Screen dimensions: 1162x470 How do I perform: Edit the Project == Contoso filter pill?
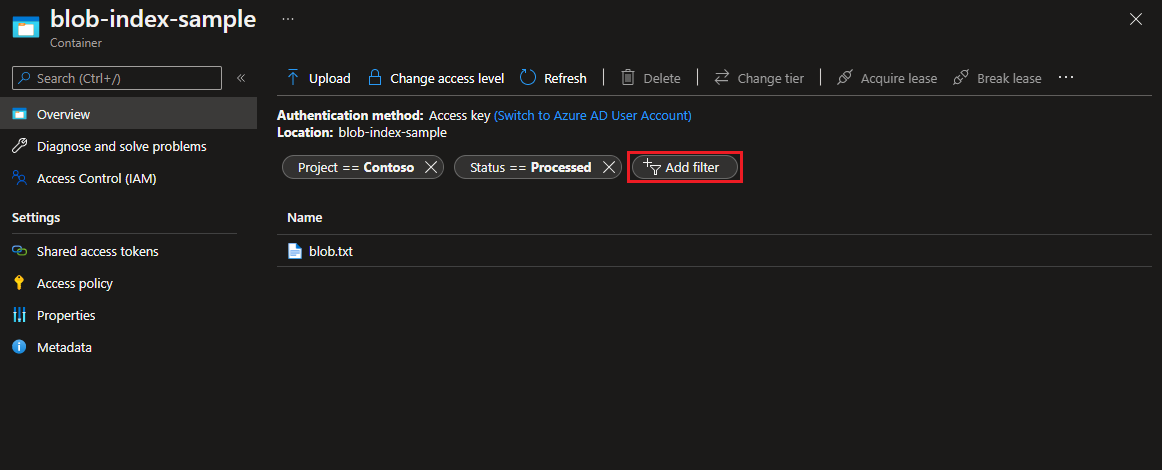point(356,168)
